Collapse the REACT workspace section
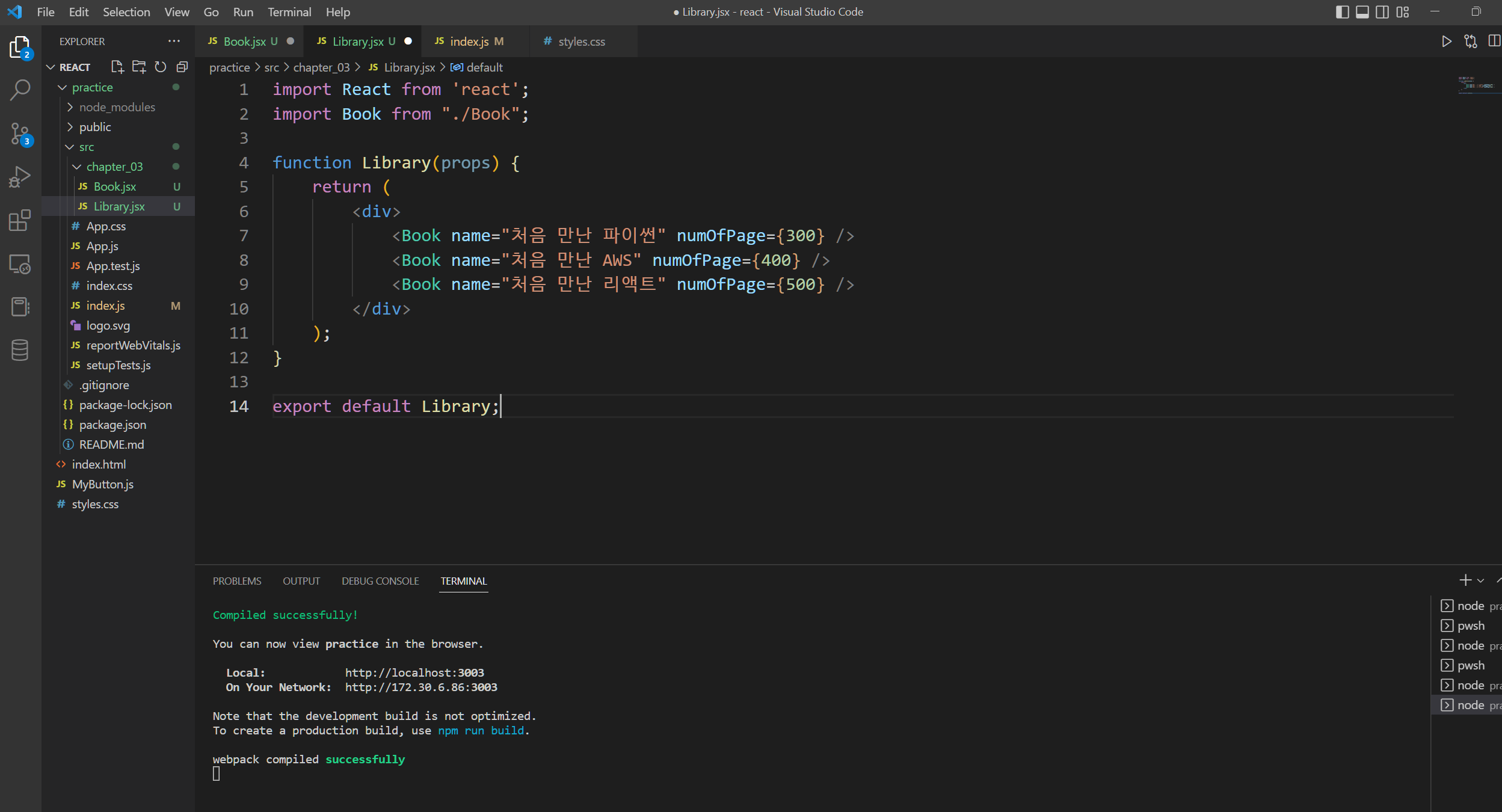This screenshot has width=1502, height=812. click(51, 67)
